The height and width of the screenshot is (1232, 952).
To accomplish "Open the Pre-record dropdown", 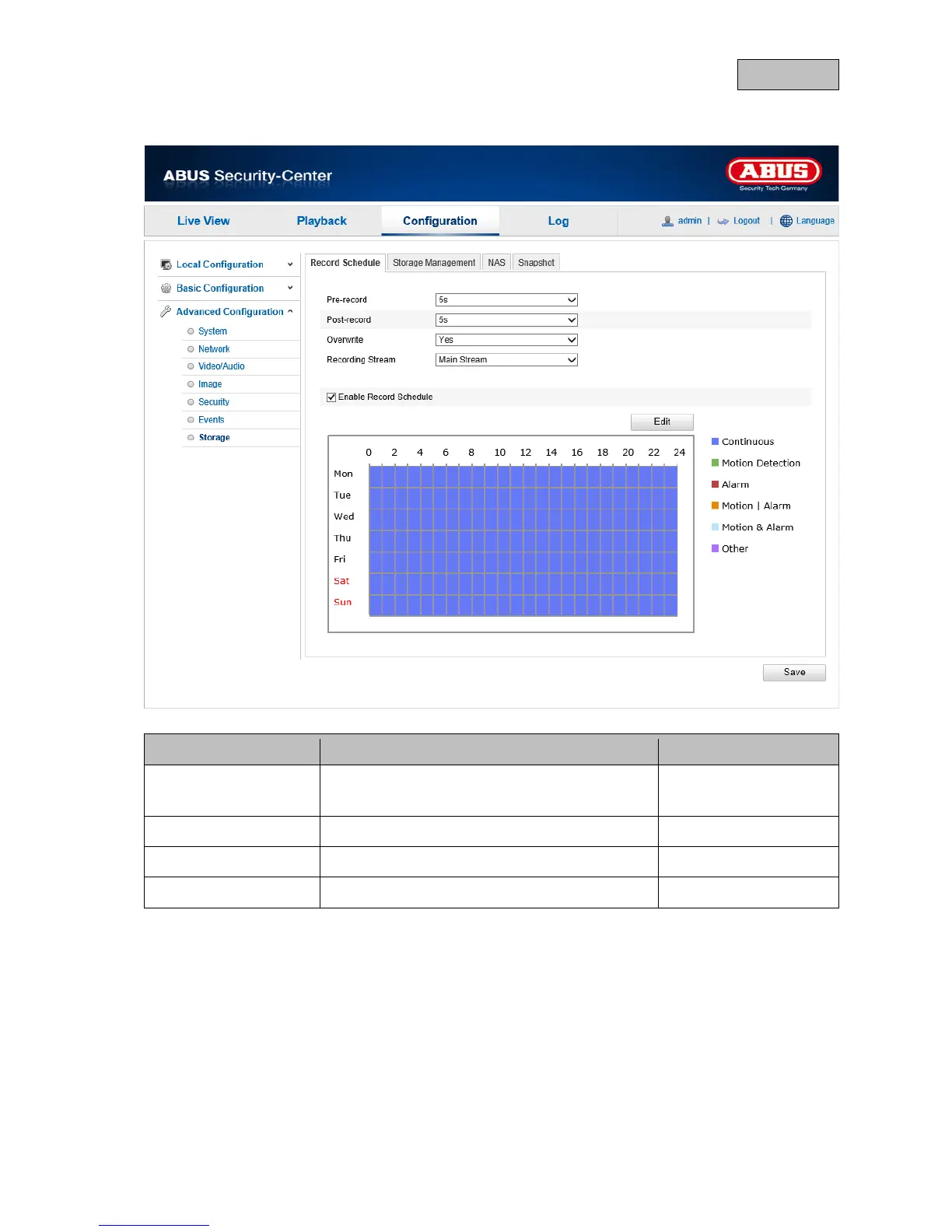I will [506, 299].
